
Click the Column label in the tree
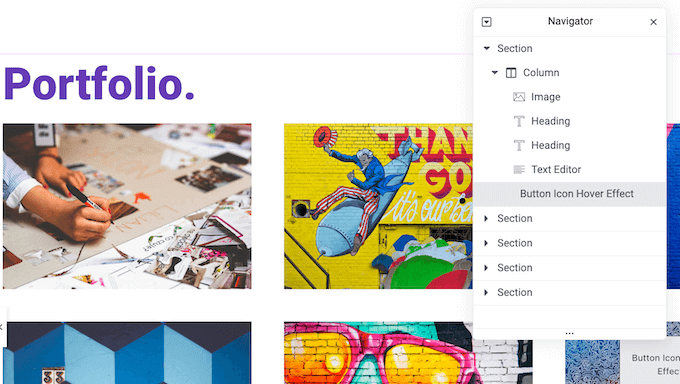(x=541, y=72)
